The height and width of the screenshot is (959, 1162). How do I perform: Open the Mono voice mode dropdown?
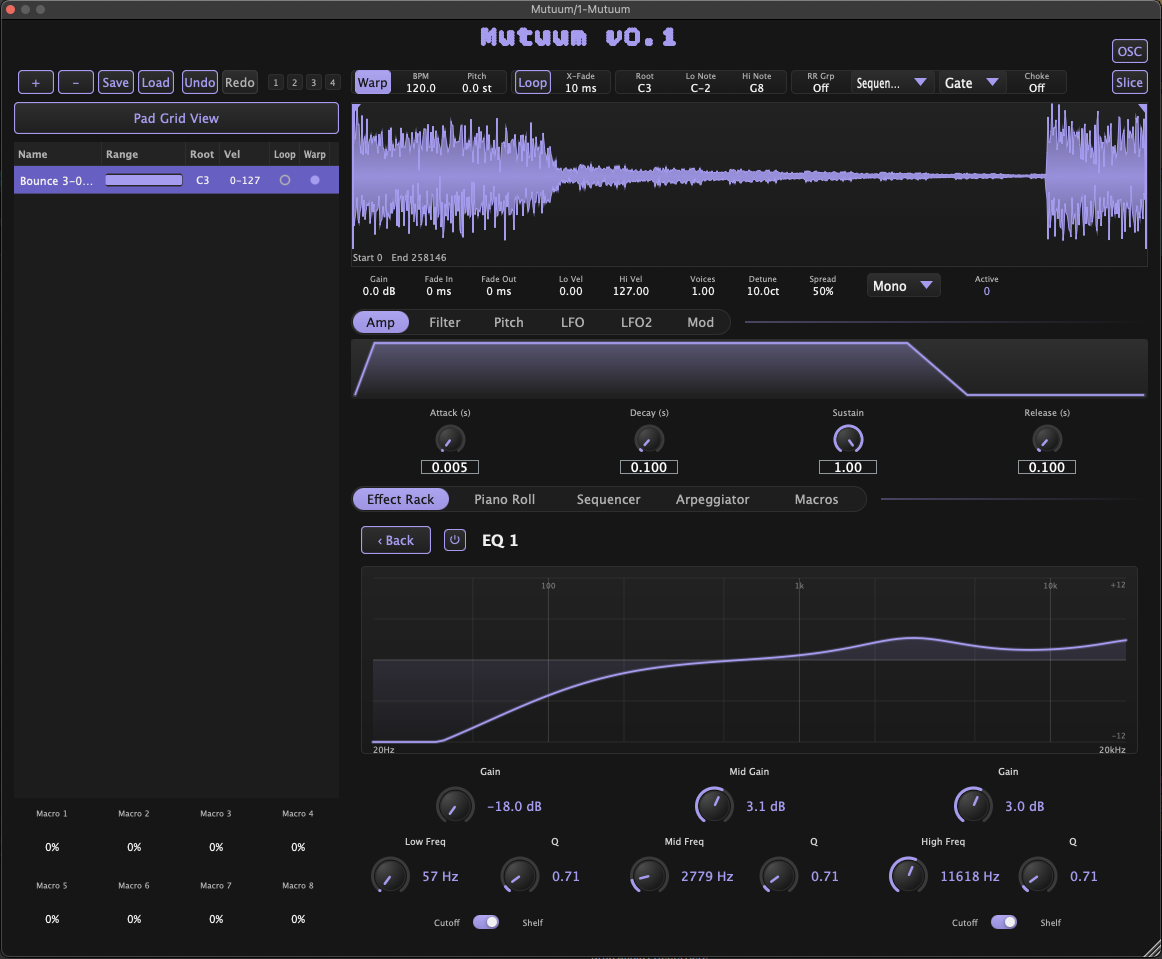(x=903, y=285)
